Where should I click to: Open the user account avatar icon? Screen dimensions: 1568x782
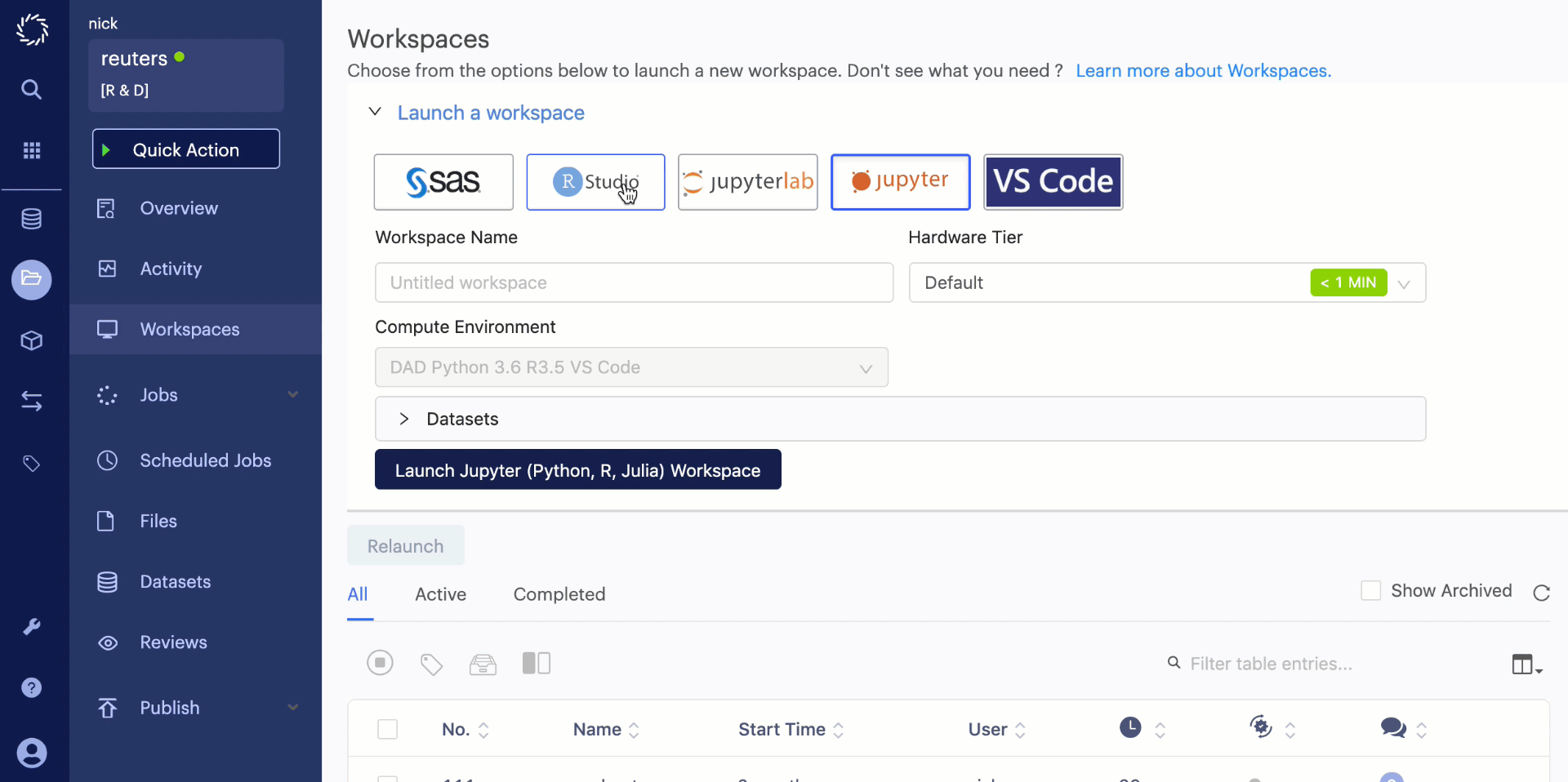[32, 753]
